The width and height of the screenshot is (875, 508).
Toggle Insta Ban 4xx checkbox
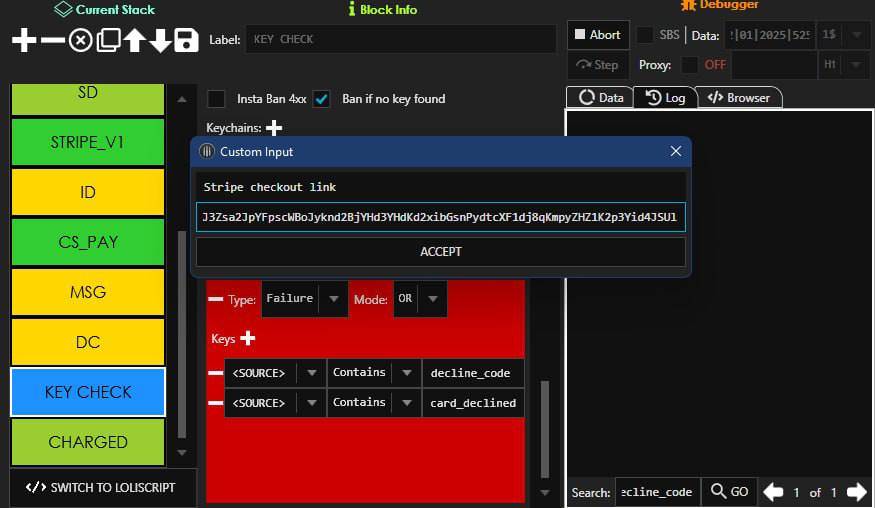pos(216,99)
